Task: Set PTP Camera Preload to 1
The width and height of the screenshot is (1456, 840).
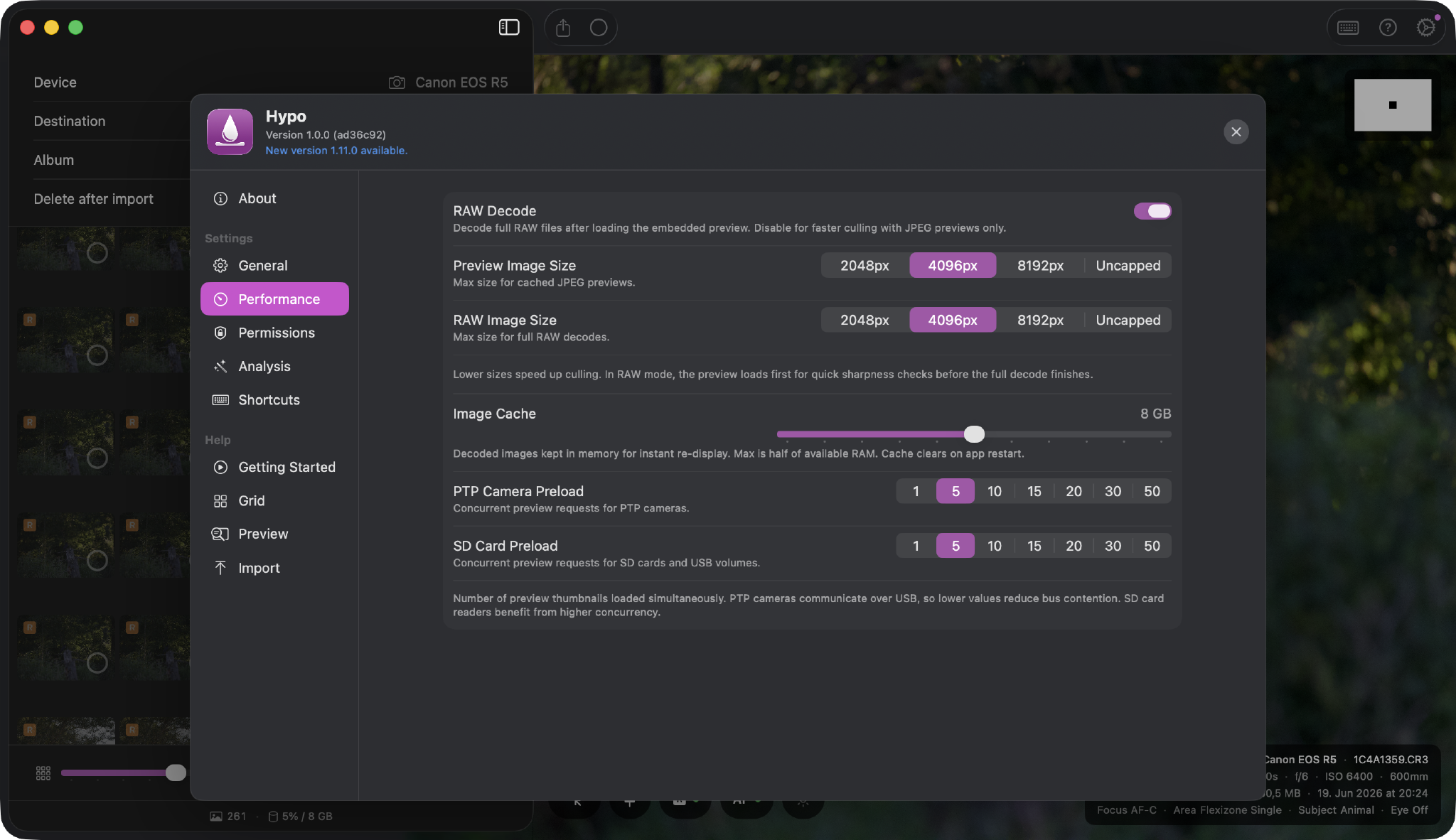Action: 916,491
